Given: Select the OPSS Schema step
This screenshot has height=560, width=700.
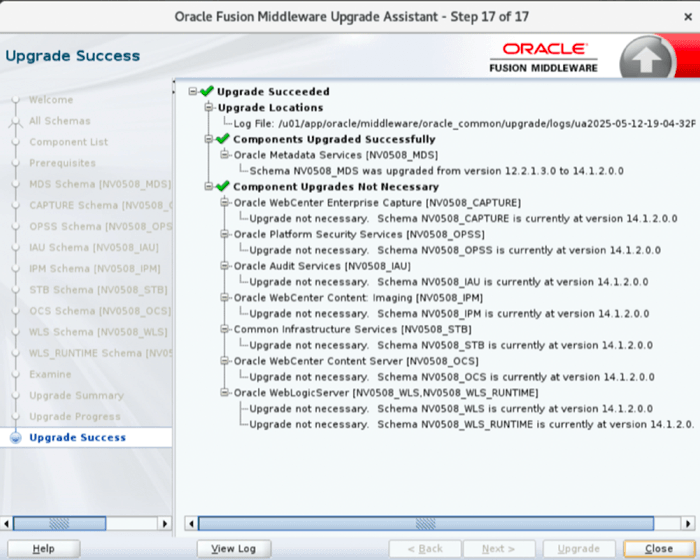Looking at the screenshot, I should point(100,226).
